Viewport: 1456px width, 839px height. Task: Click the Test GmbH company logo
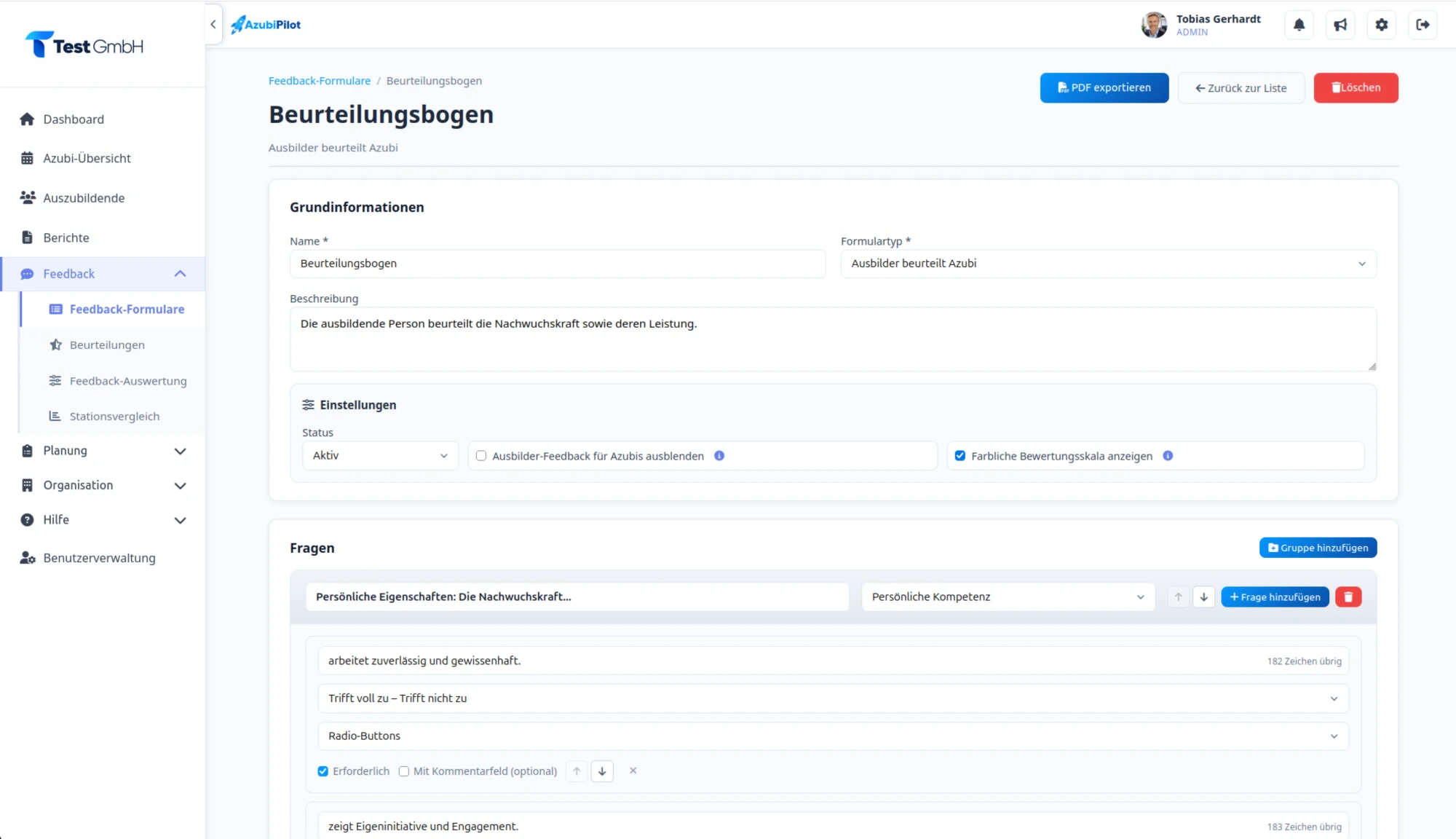[x=84, y=45]
